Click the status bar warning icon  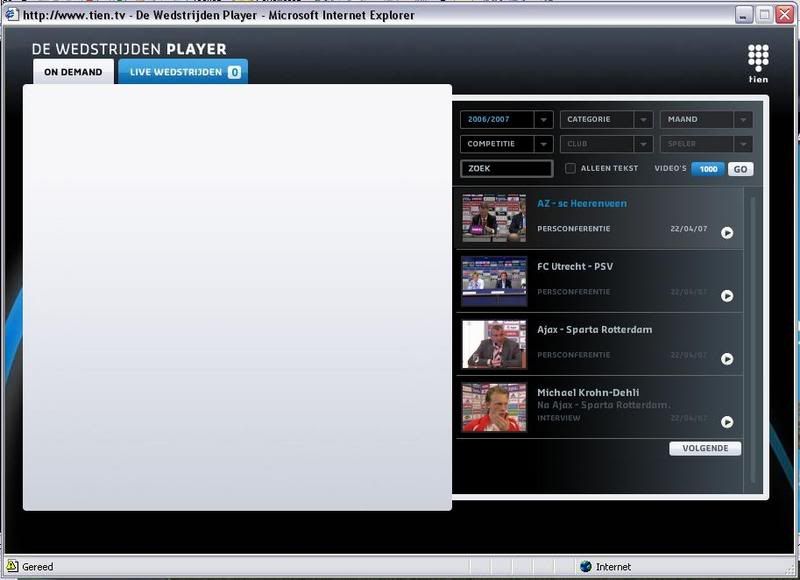tap(12, 566)
